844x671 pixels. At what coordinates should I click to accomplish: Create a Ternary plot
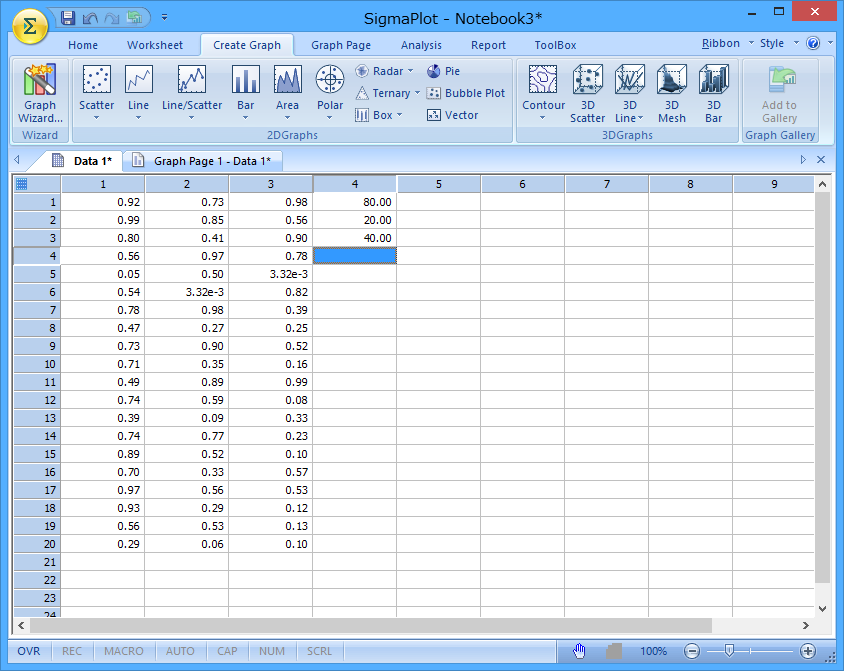click(387, 93)
